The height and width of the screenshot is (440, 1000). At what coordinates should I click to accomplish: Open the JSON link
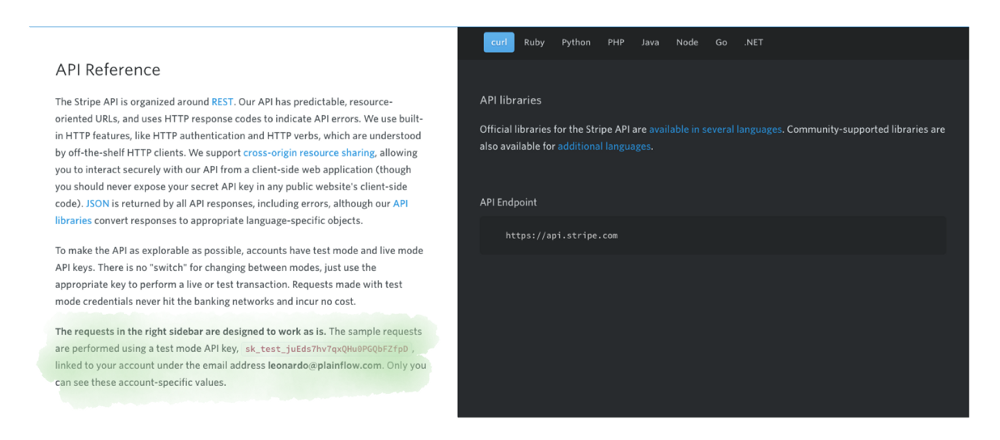coord(98,204)
